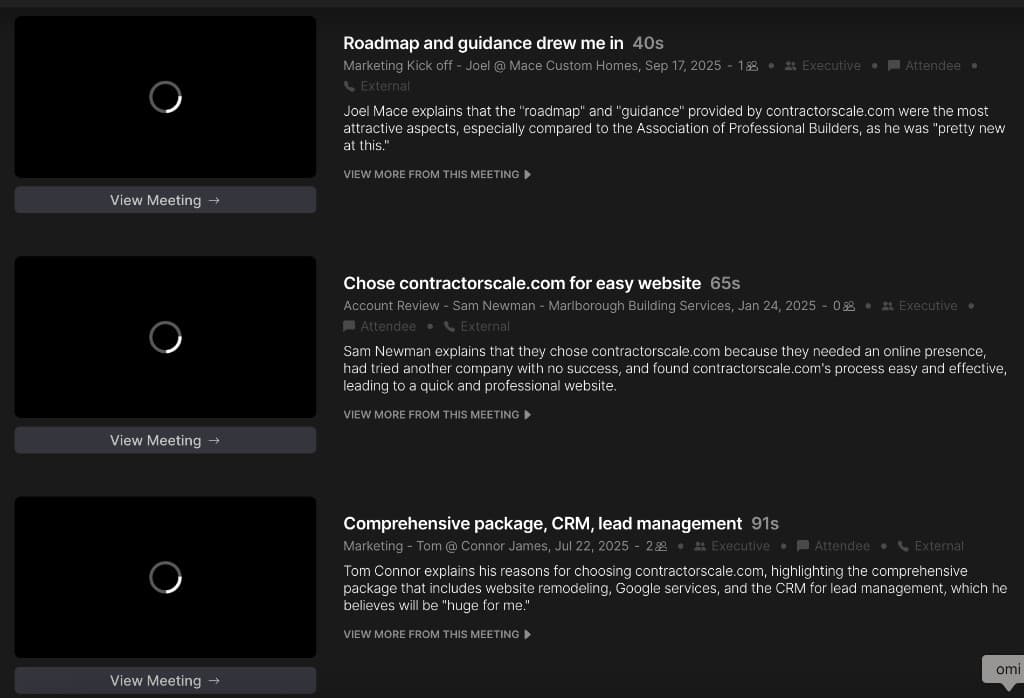1024x698 pixels.
Task: Click View Meeting under the Tom Connor clip
Action: click(x=165, y=680)
